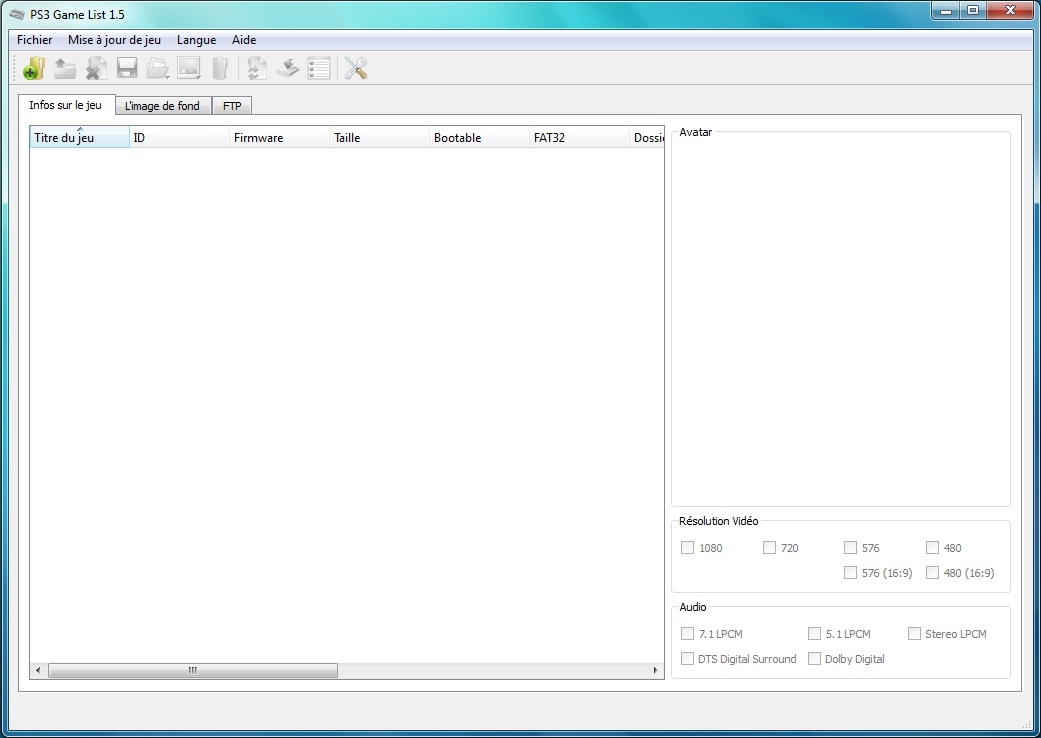Open the Langue menu

[x=197, y=40]
